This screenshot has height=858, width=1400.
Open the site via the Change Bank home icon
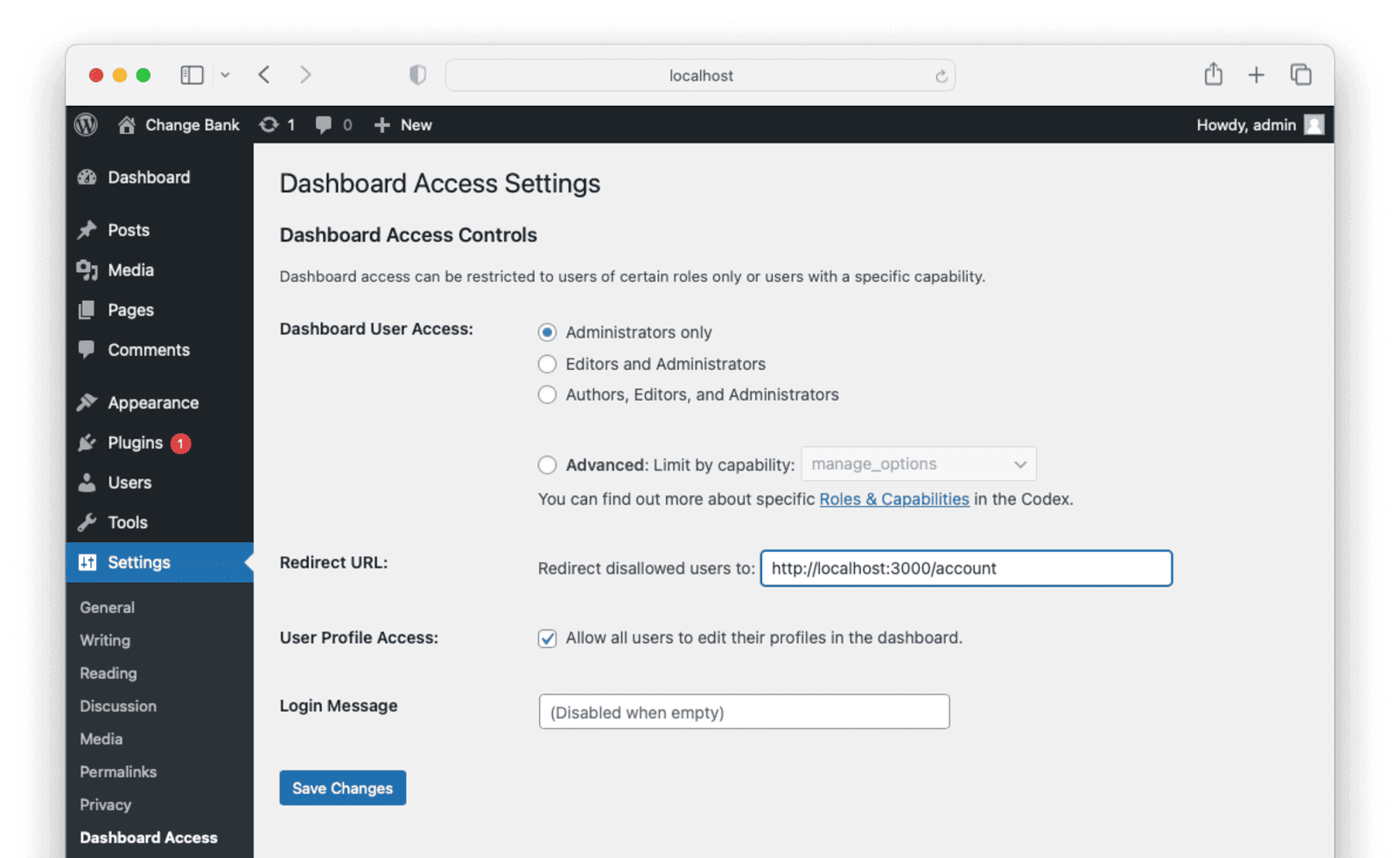[125, 124]
